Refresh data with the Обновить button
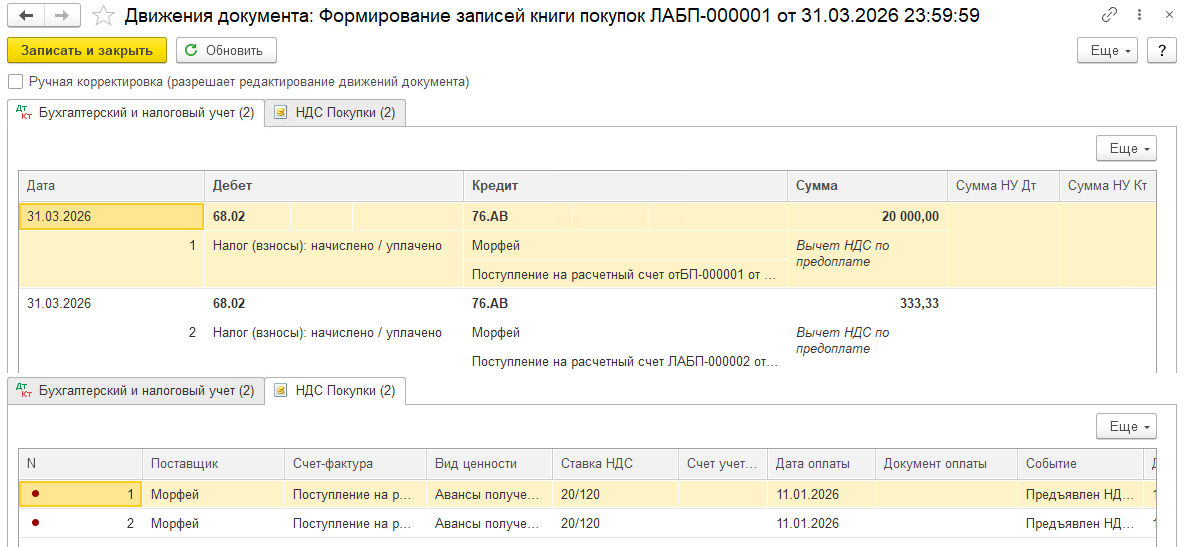 [226, 50]
